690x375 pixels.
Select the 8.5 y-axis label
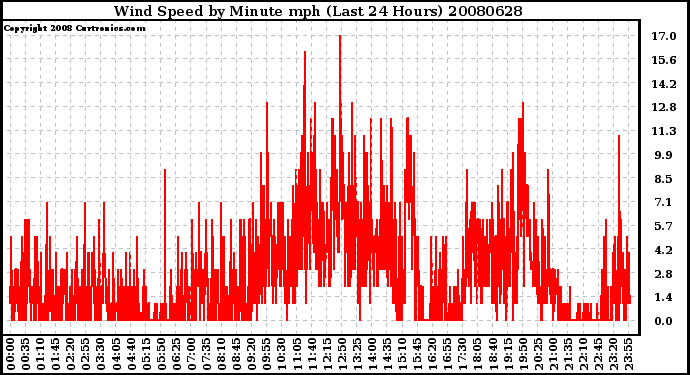pyautogui.click(x=664, y=179)
